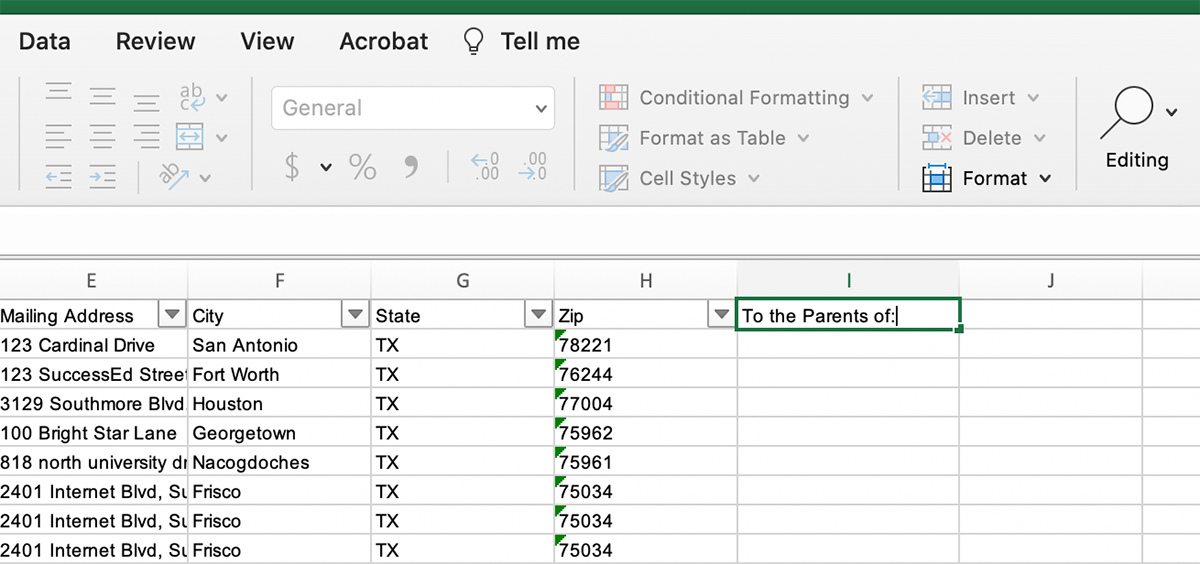
Task: Open the General number format combo box
Action: click(x=413, y=108)
